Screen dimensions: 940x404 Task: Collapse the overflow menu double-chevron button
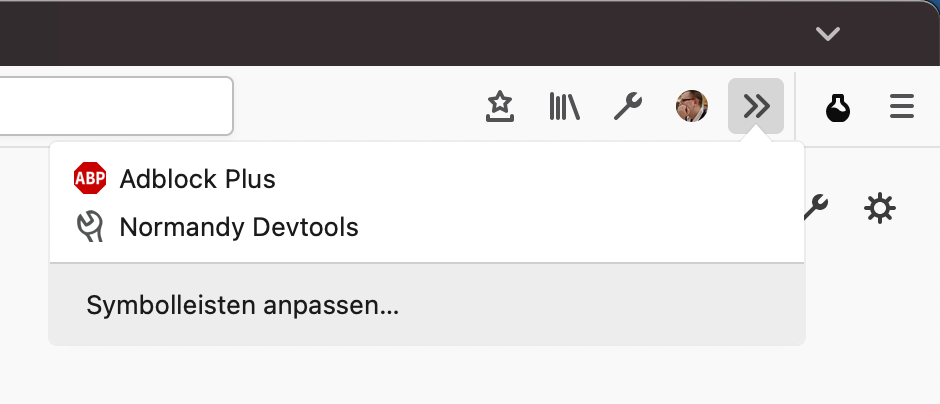coord(756,106)
